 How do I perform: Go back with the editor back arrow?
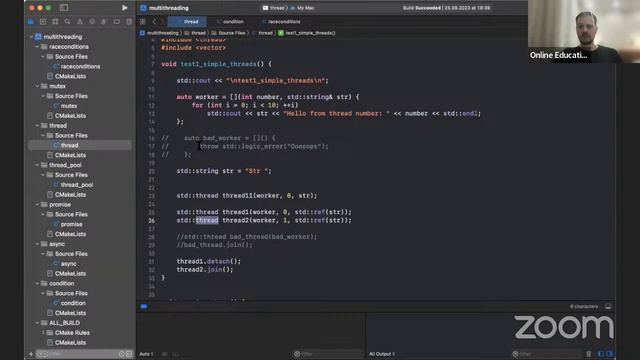pyautogui.click(x=154, y=22)
